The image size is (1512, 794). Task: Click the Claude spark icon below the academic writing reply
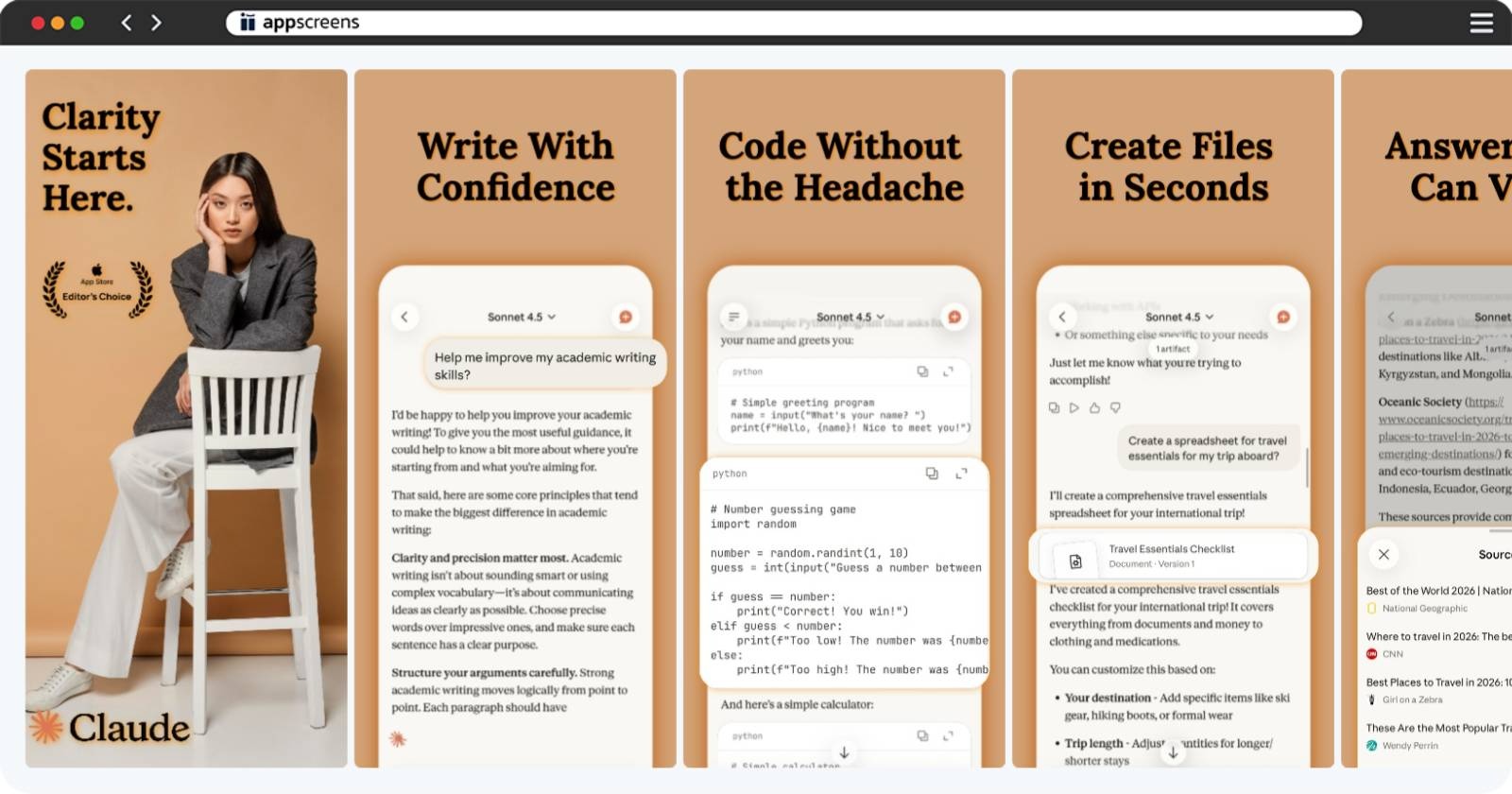398,739
